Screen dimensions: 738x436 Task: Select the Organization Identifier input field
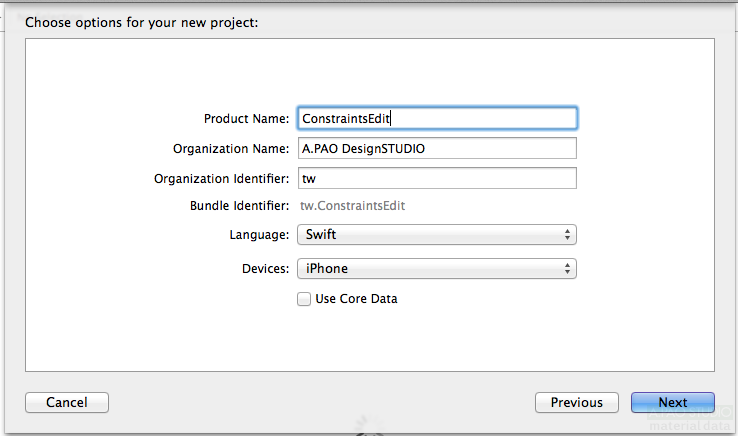pyautogui.click(x=437, y=178)
